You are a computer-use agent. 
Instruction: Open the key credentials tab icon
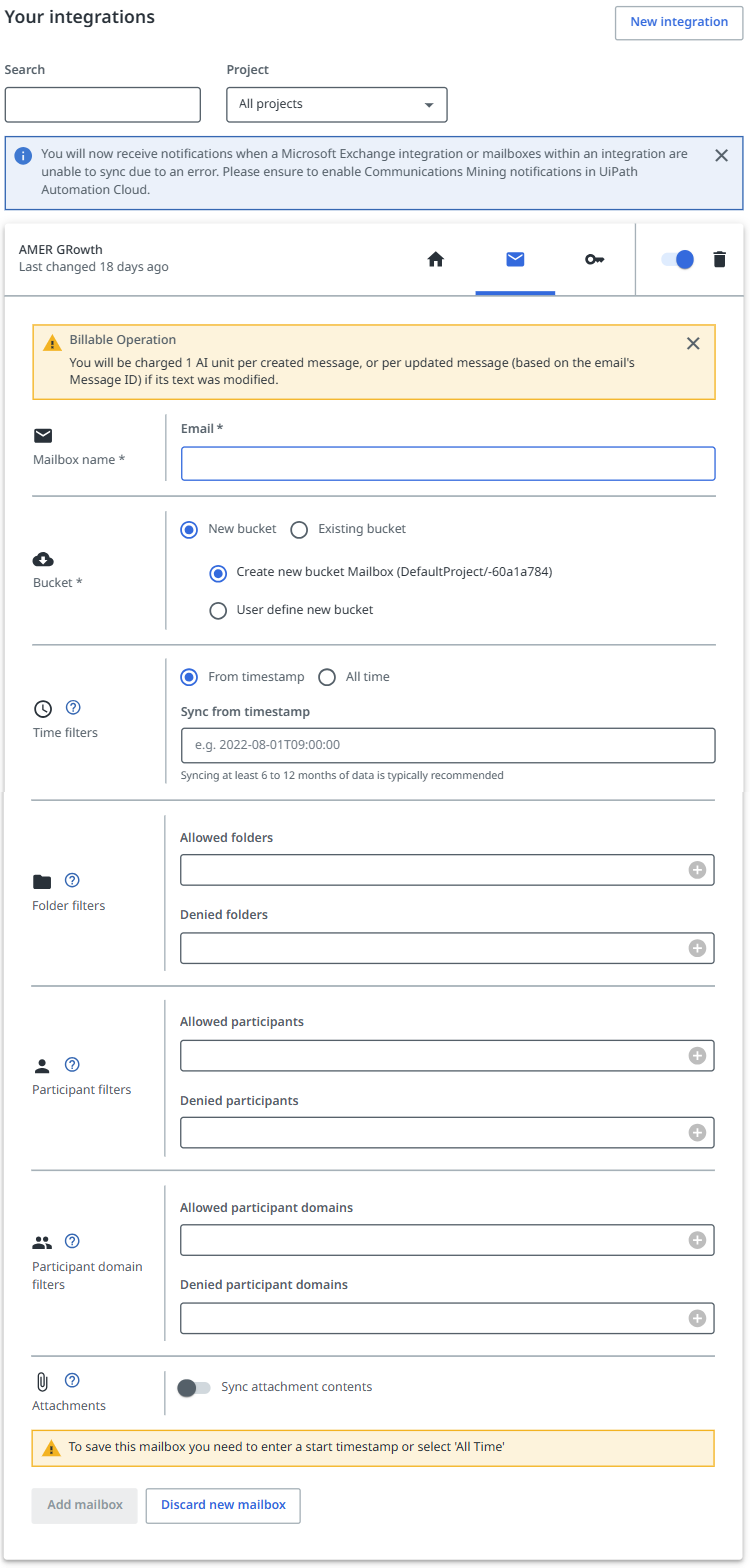coord(595,259)
